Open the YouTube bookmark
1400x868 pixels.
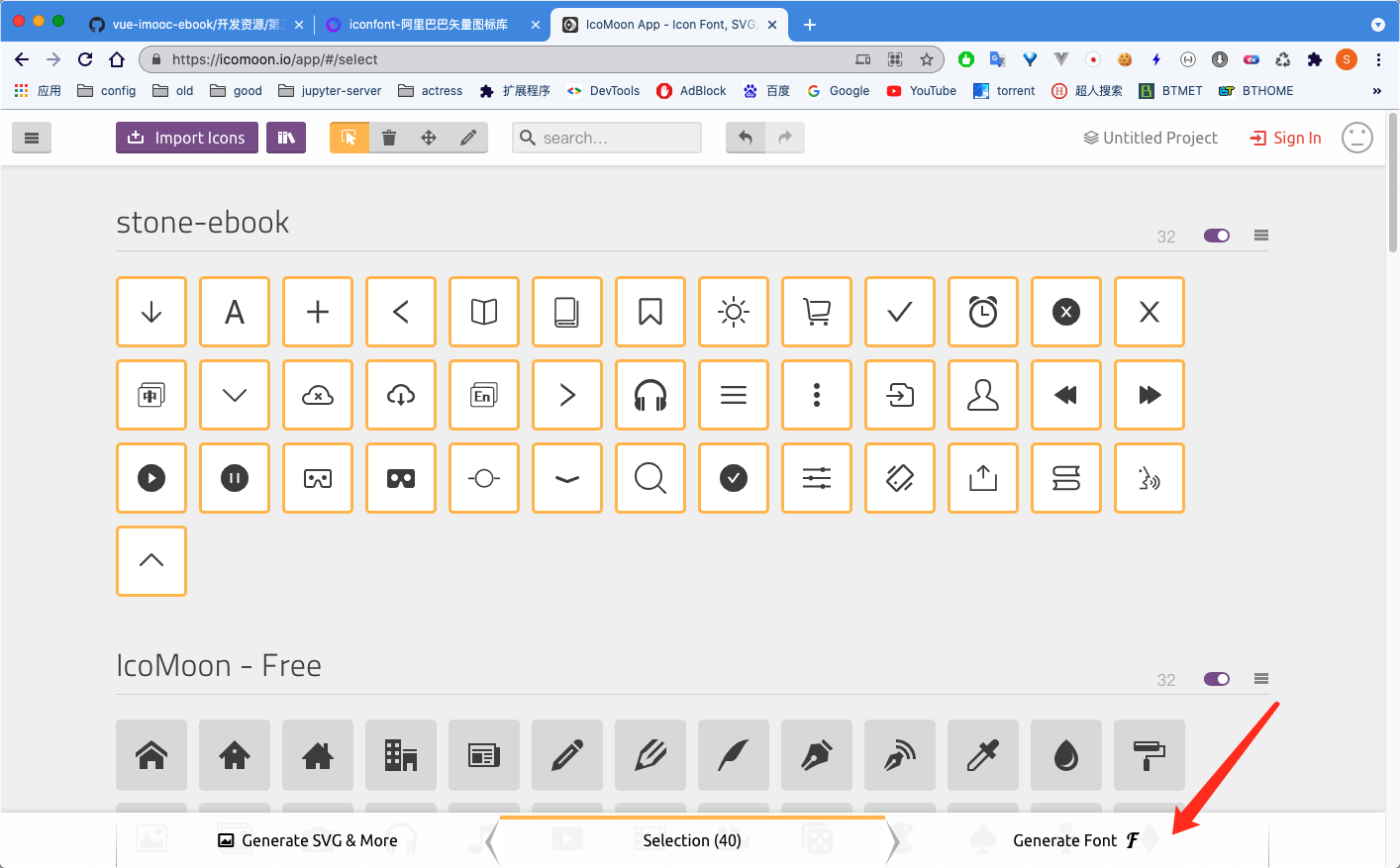[922, 91]
